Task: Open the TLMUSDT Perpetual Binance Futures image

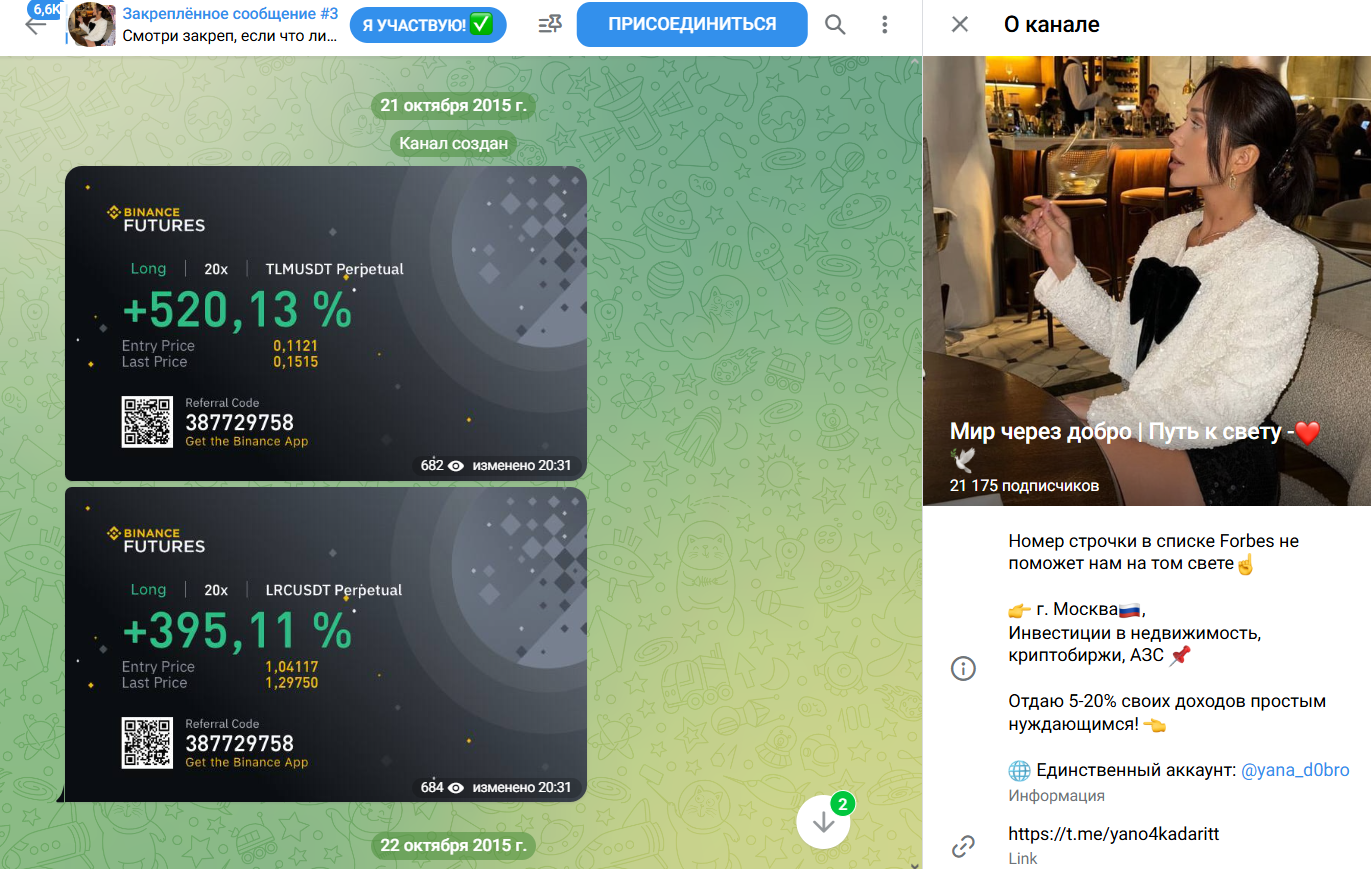Action: 325,323
